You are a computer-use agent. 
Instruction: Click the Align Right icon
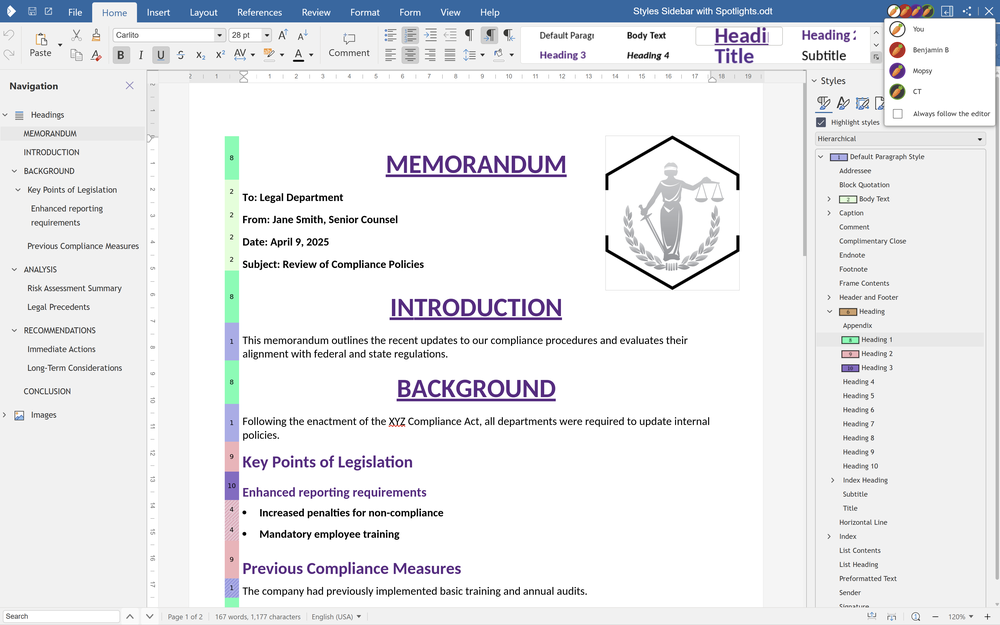coord(430,55)
